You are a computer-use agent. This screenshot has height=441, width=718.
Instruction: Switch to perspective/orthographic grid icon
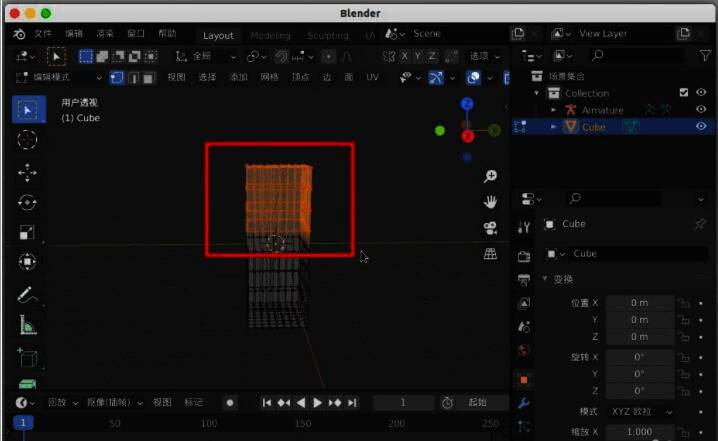click(x=491, y=254)
